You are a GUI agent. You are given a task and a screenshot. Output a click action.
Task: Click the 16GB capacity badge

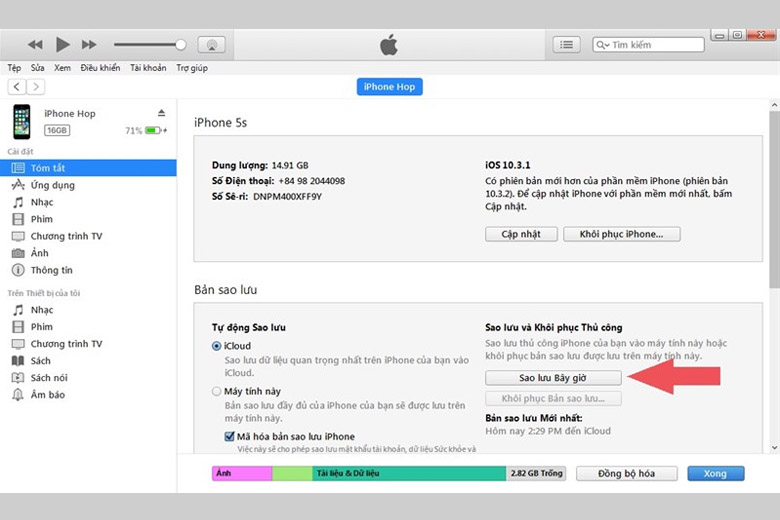pyautogui.click(x=57, y=130)
